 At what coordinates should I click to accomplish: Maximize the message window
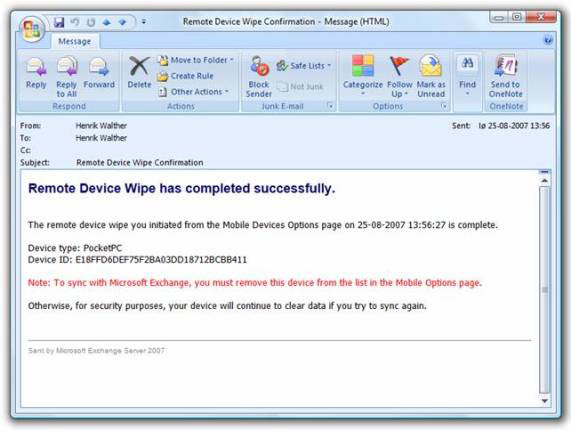pyautogui.click(x=517, y=17)
